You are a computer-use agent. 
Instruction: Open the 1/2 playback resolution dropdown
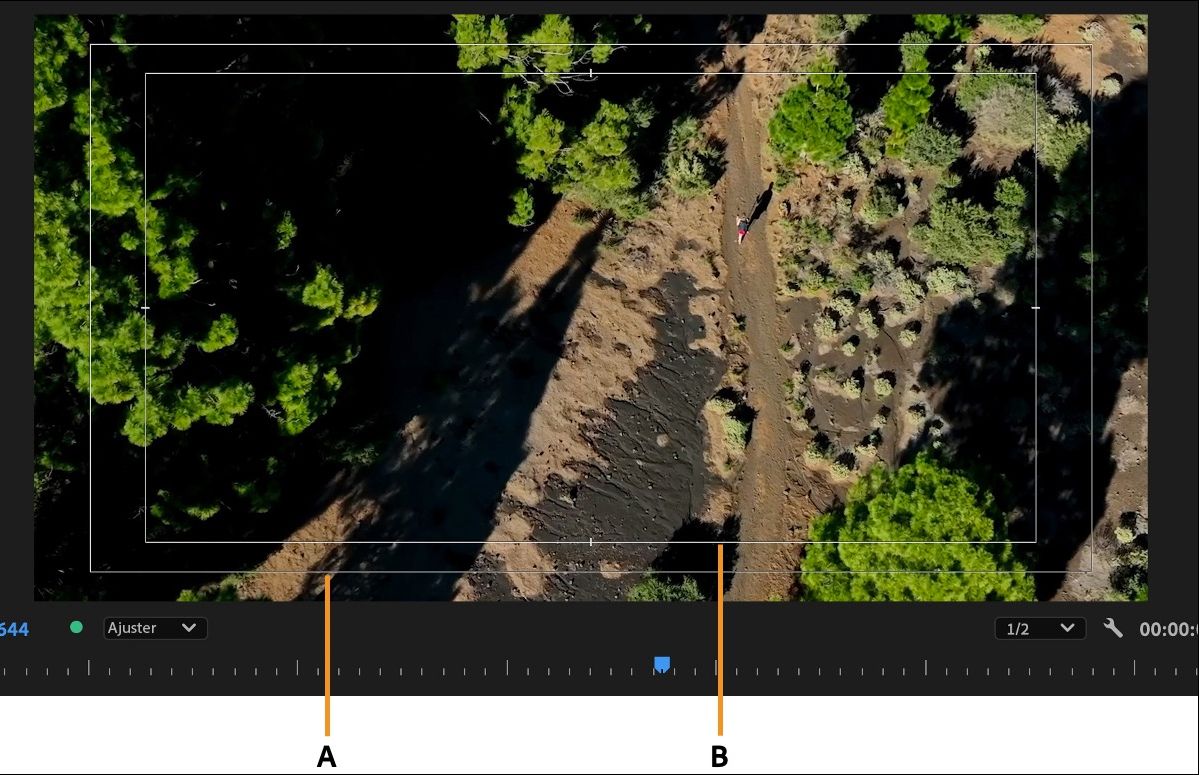[1040, 628]
